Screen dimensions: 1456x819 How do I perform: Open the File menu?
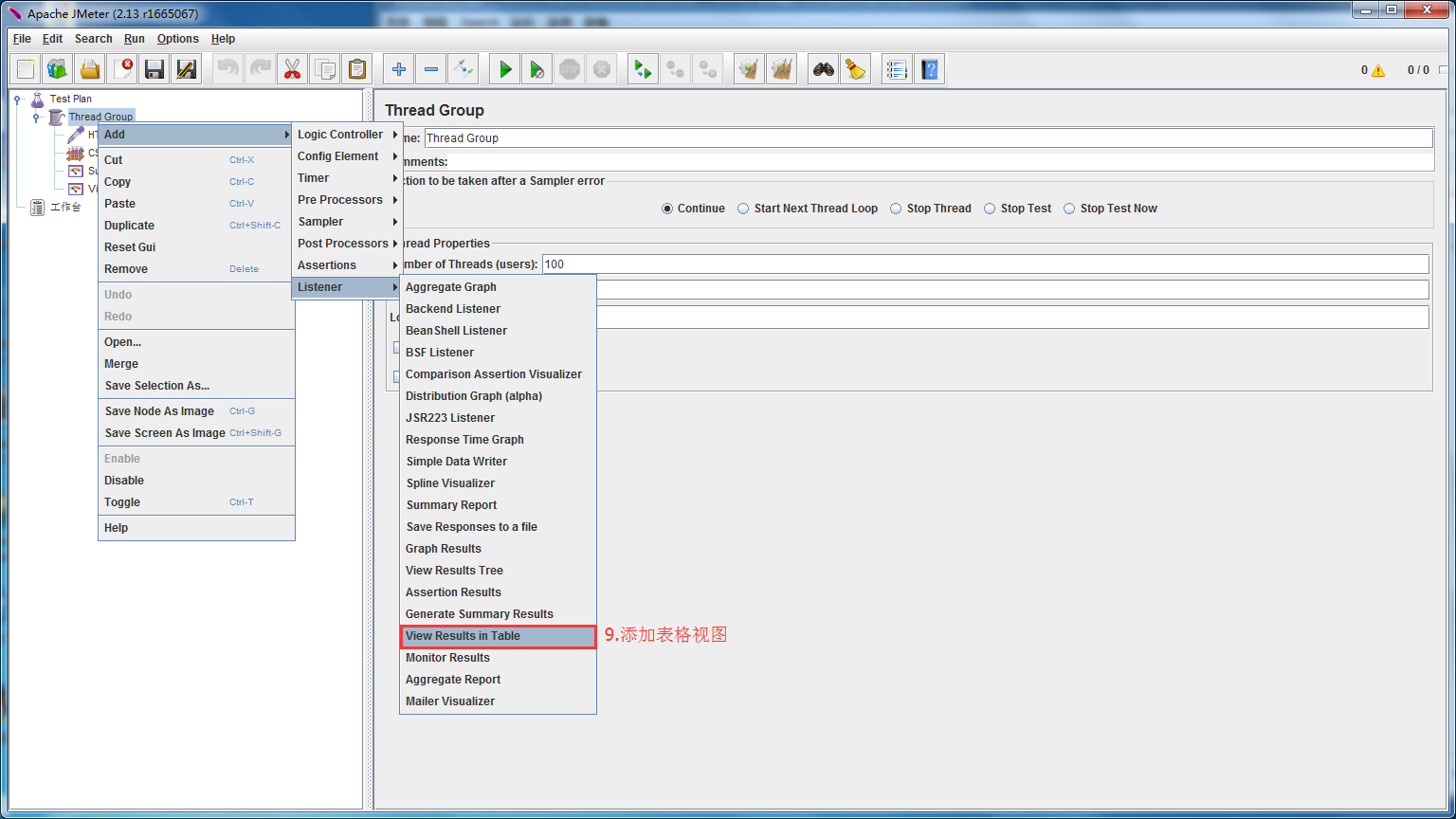22,39
